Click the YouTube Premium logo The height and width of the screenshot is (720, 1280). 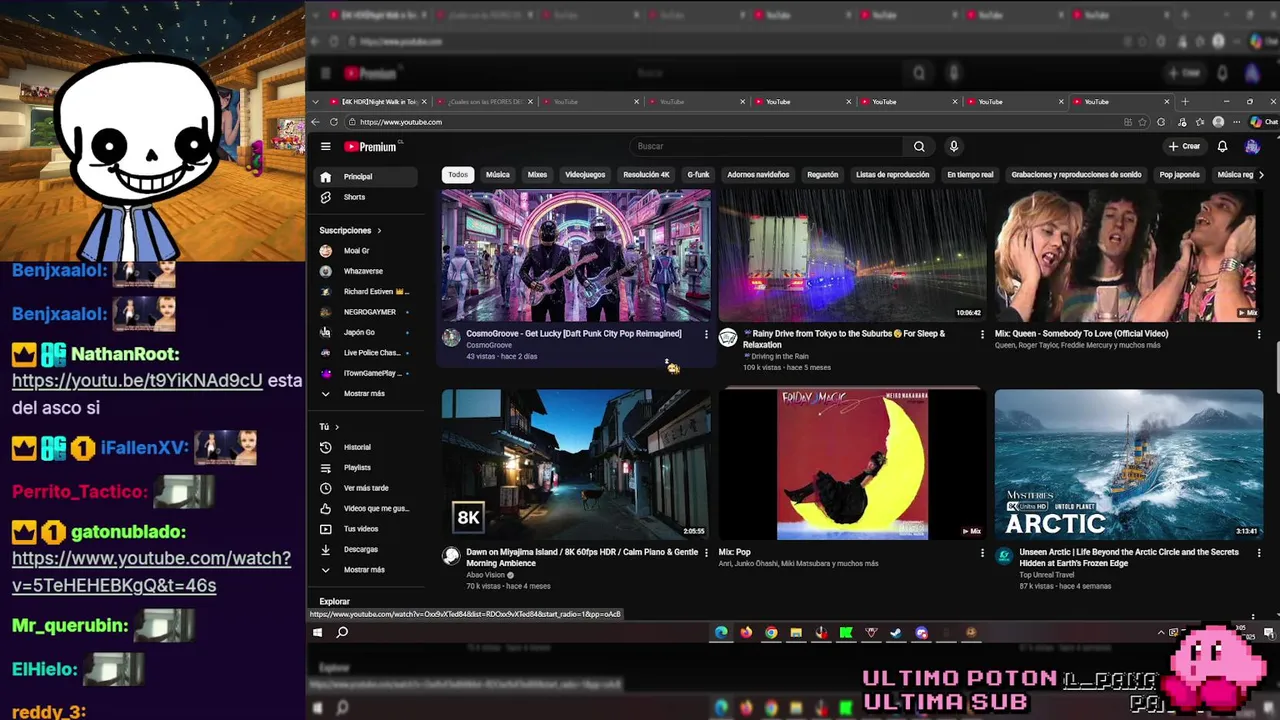(370, 146)
